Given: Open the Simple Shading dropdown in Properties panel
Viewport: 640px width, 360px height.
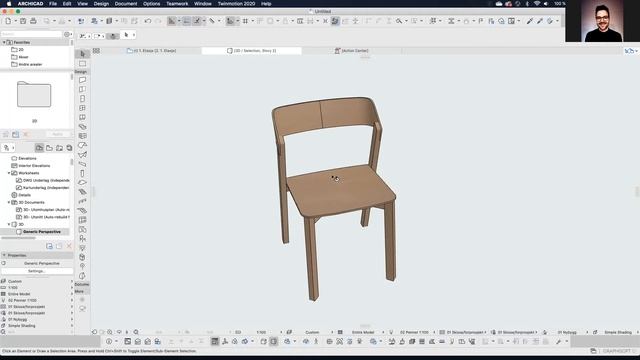Looking at the screenshot, I should (37, 326).
